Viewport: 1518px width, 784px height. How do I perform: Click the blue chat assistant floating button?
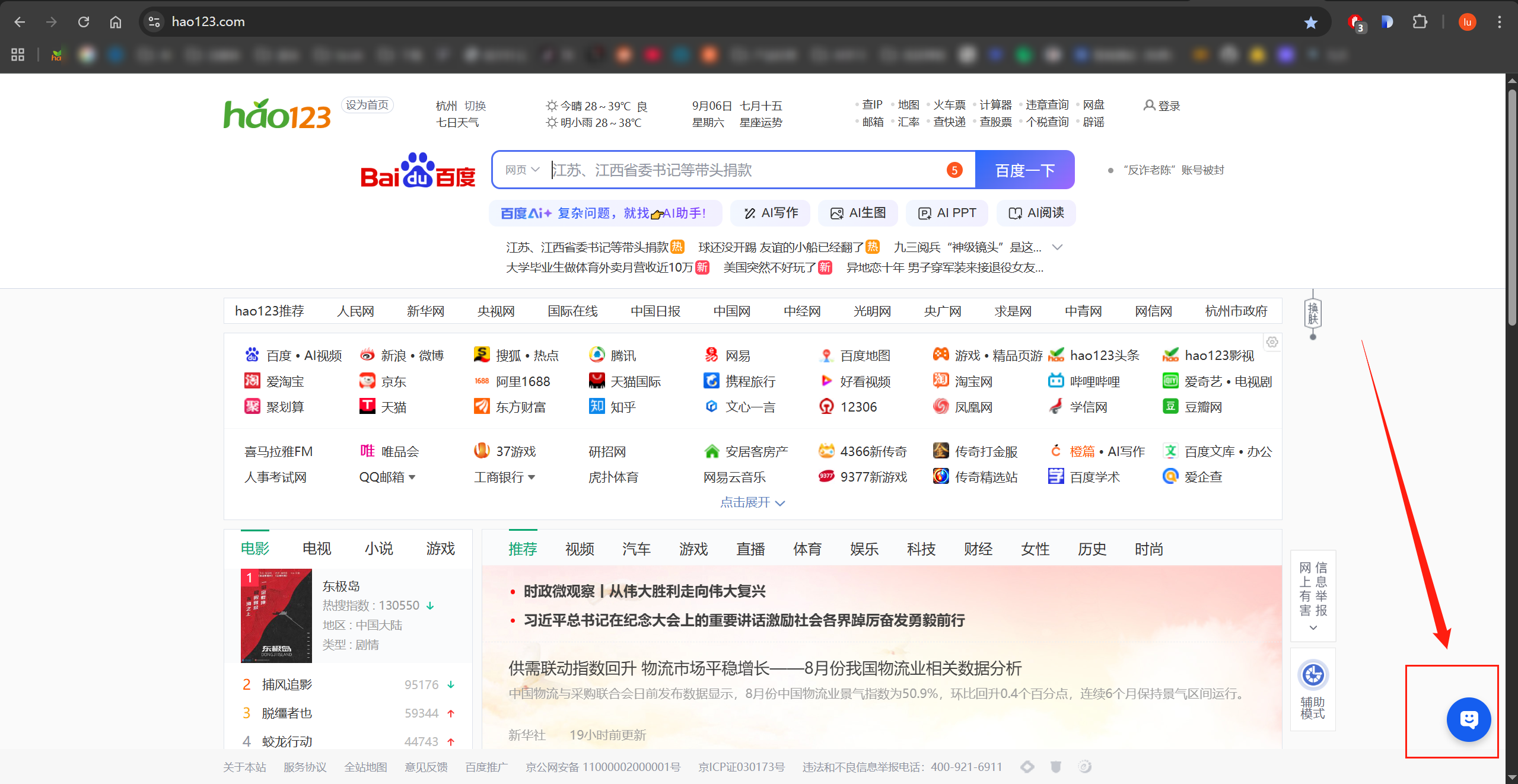coord(1468,719)
